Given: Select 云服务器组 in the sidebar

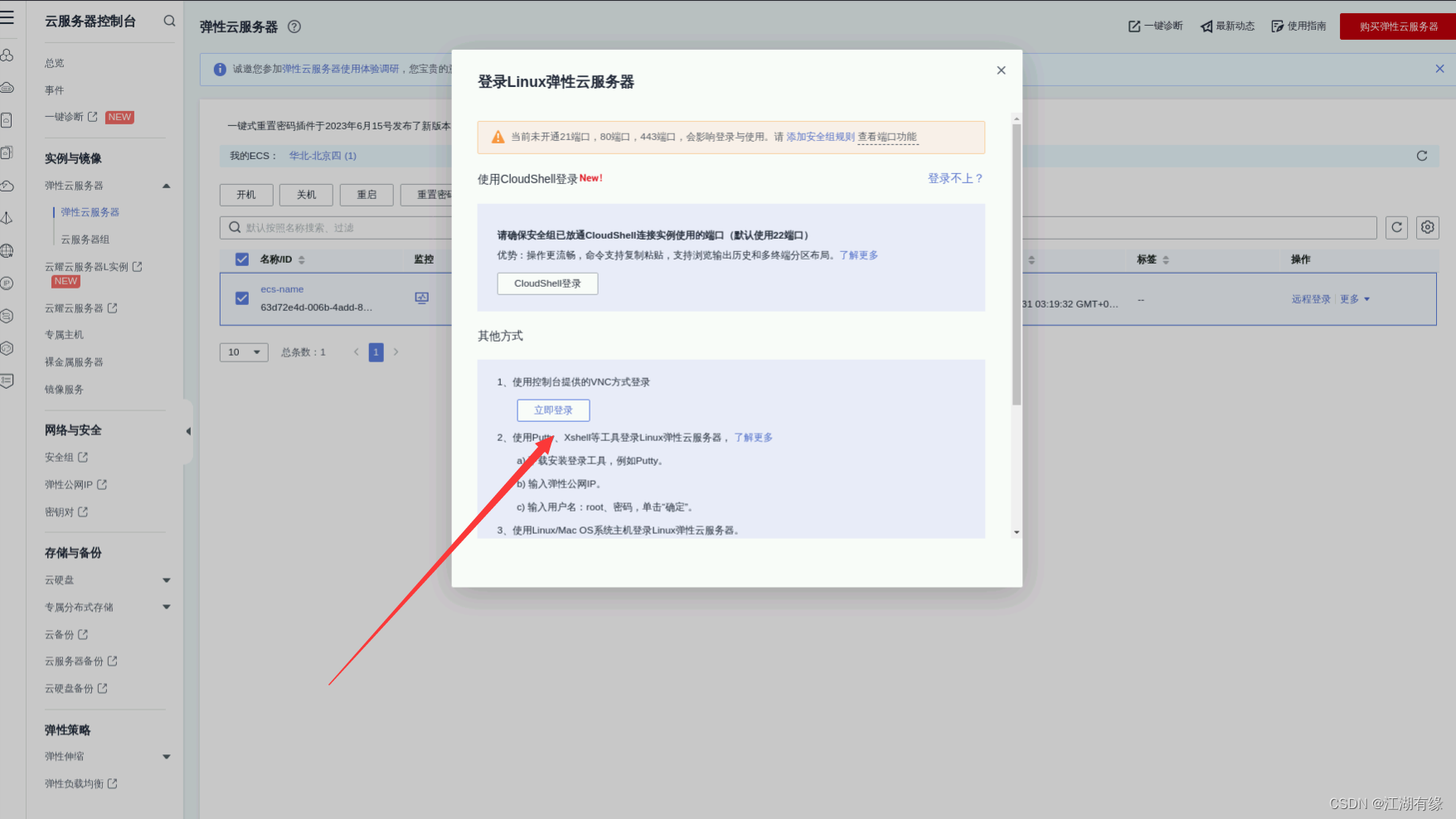Looking at the screenshot, I should tap(85, 240).
